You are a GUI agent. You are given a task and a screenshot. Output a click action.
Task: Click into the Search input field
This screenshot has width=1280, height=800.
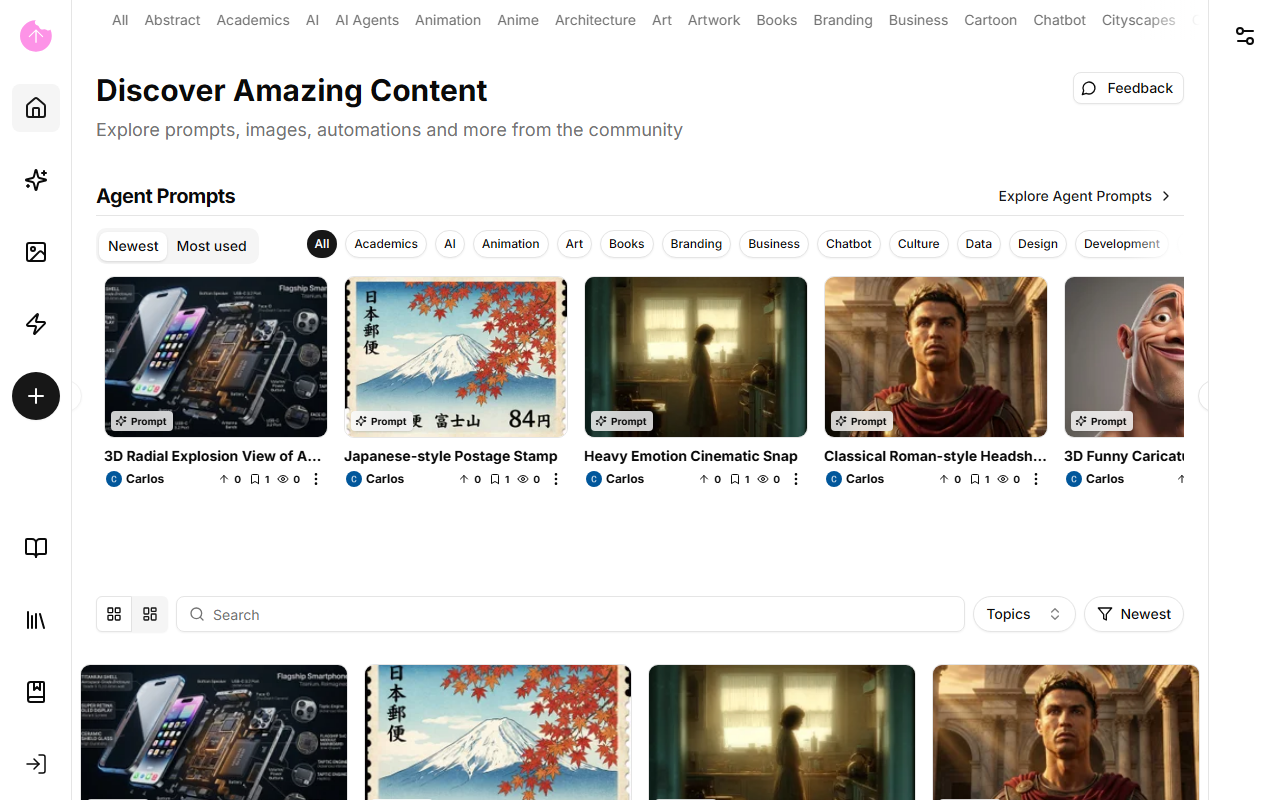[570, 614]
